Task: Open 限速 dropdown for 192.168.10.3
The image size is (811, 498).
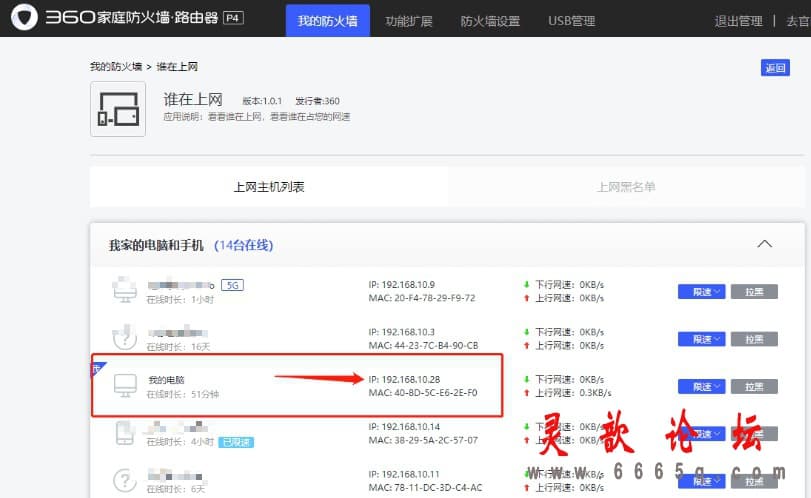Action: point(701,339)
